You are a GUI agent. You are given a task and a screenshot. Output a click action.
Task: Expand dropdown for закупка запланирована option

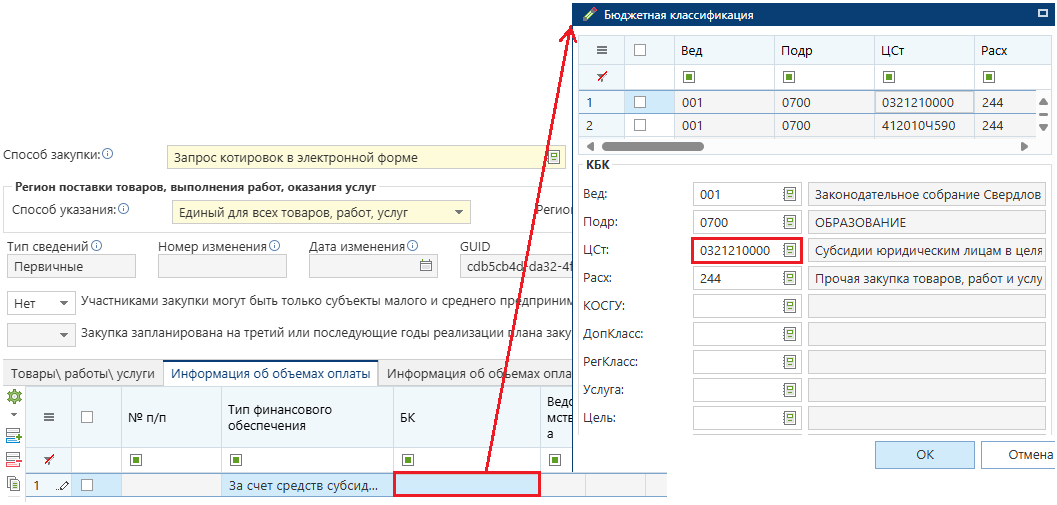(64, 334)
